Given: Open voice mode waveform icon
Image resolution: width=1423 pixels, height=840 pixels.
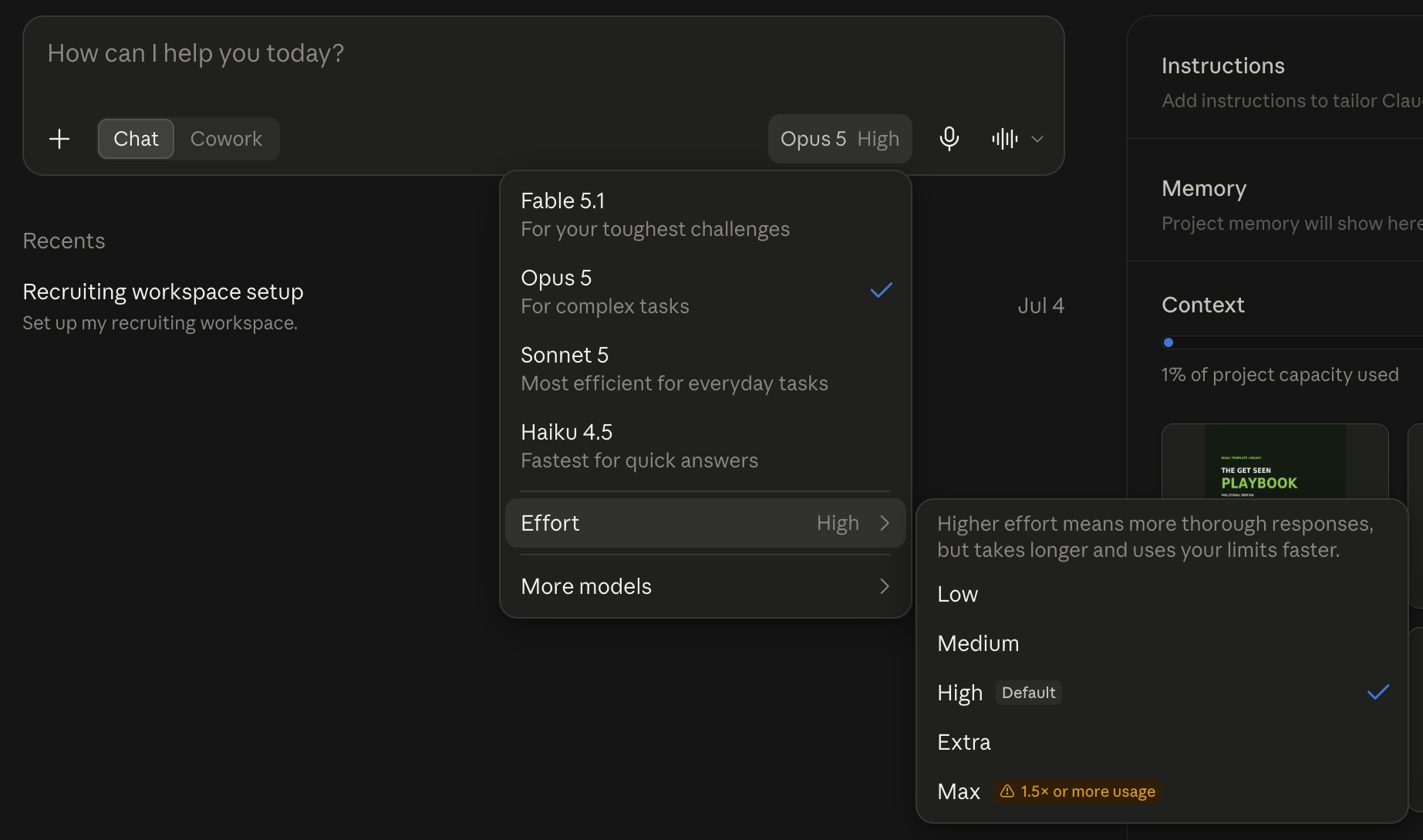Looking at the screenshot, I should 1005,139.
